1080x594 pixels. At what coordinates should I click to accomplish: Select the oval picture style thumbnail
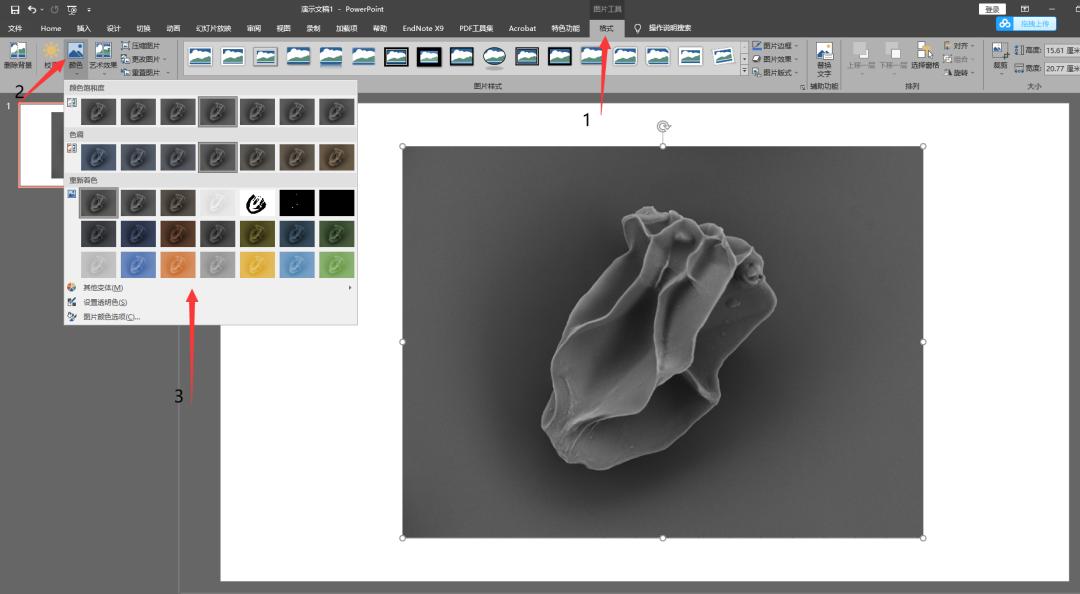tap(493, 57)
